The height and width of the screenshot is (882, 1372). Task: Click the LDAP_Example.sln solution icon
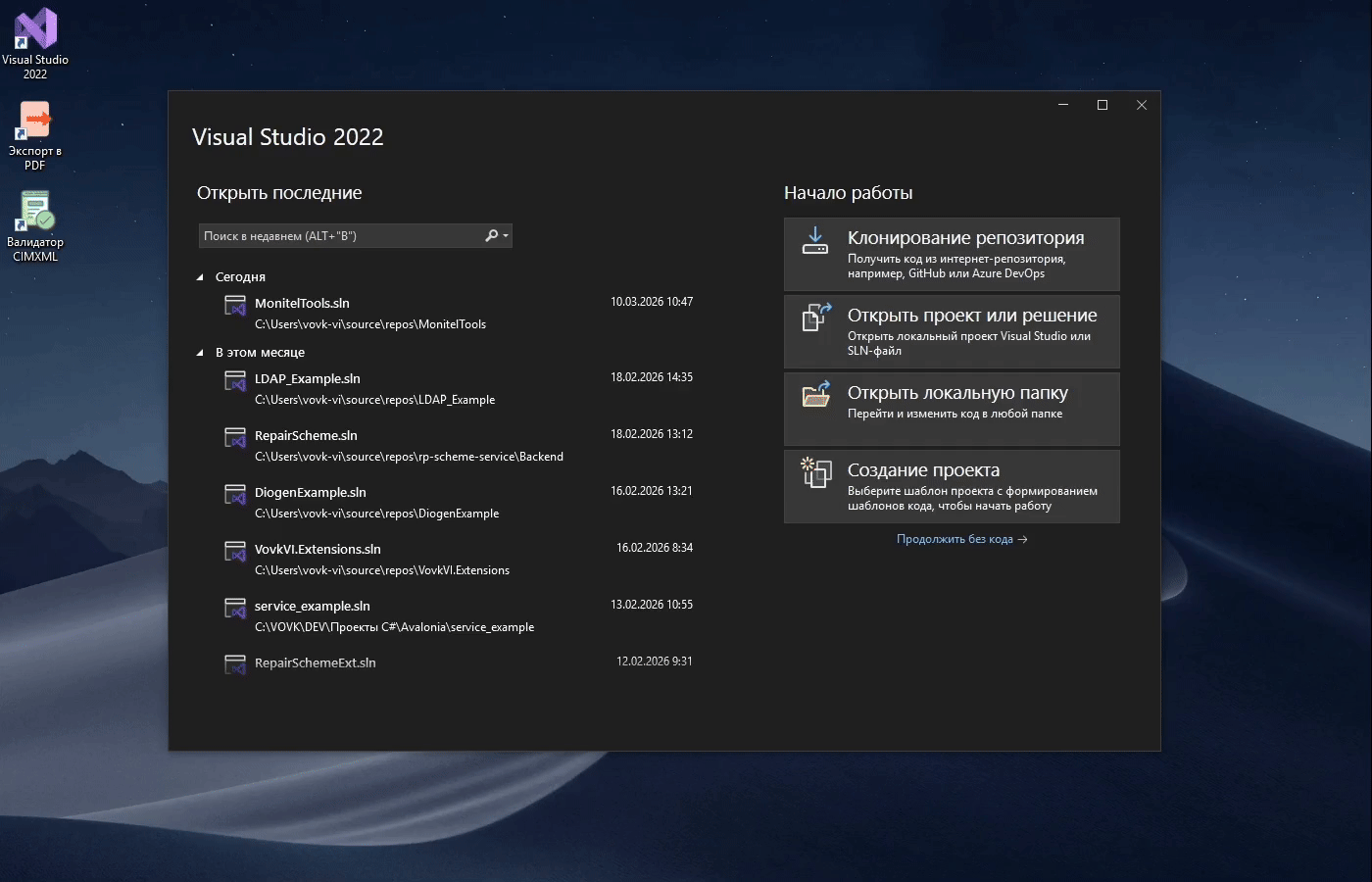pyautogui.click(x=235, y=381)
